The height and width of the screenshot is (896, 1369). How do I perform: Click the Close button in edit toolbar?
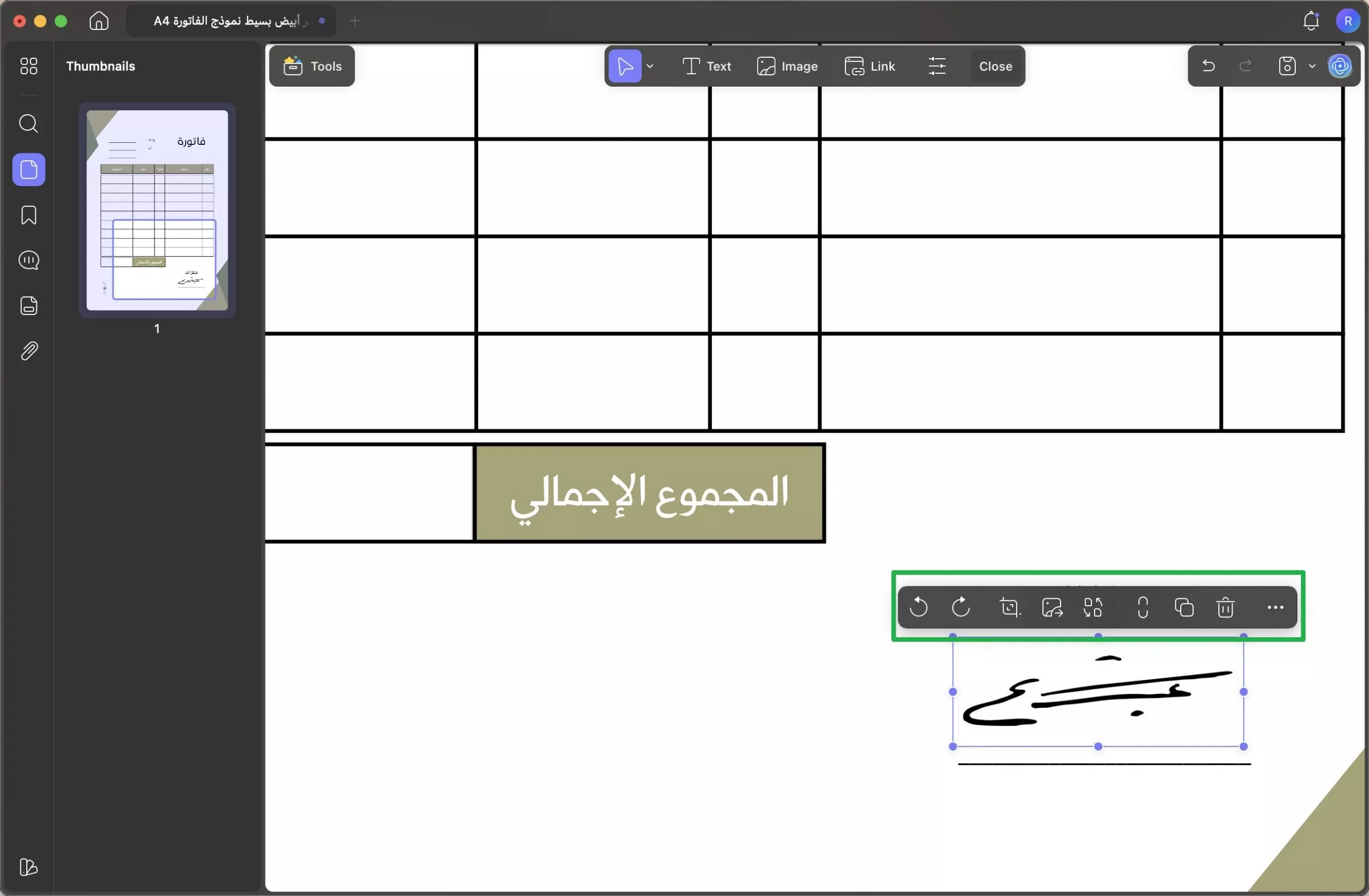point(995,66)
